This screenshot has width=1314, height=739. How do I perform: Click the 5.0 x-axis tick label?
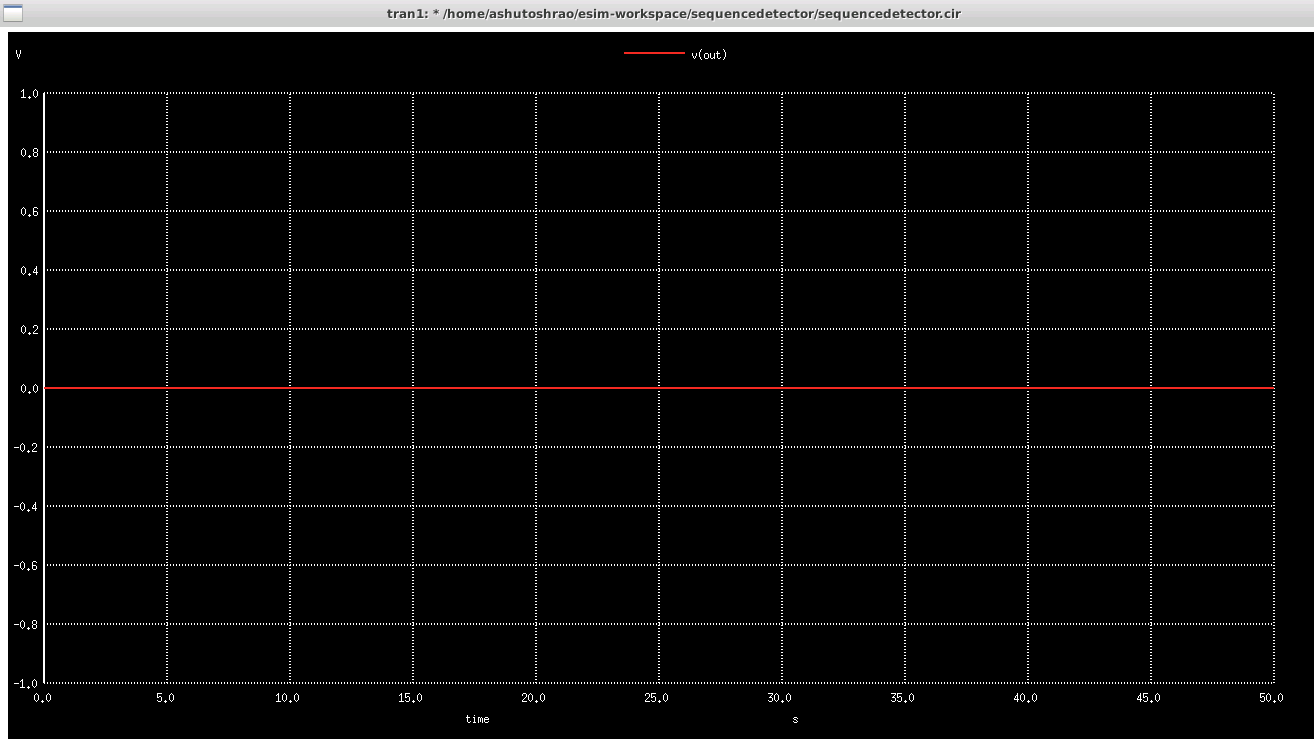click(166, 699)
